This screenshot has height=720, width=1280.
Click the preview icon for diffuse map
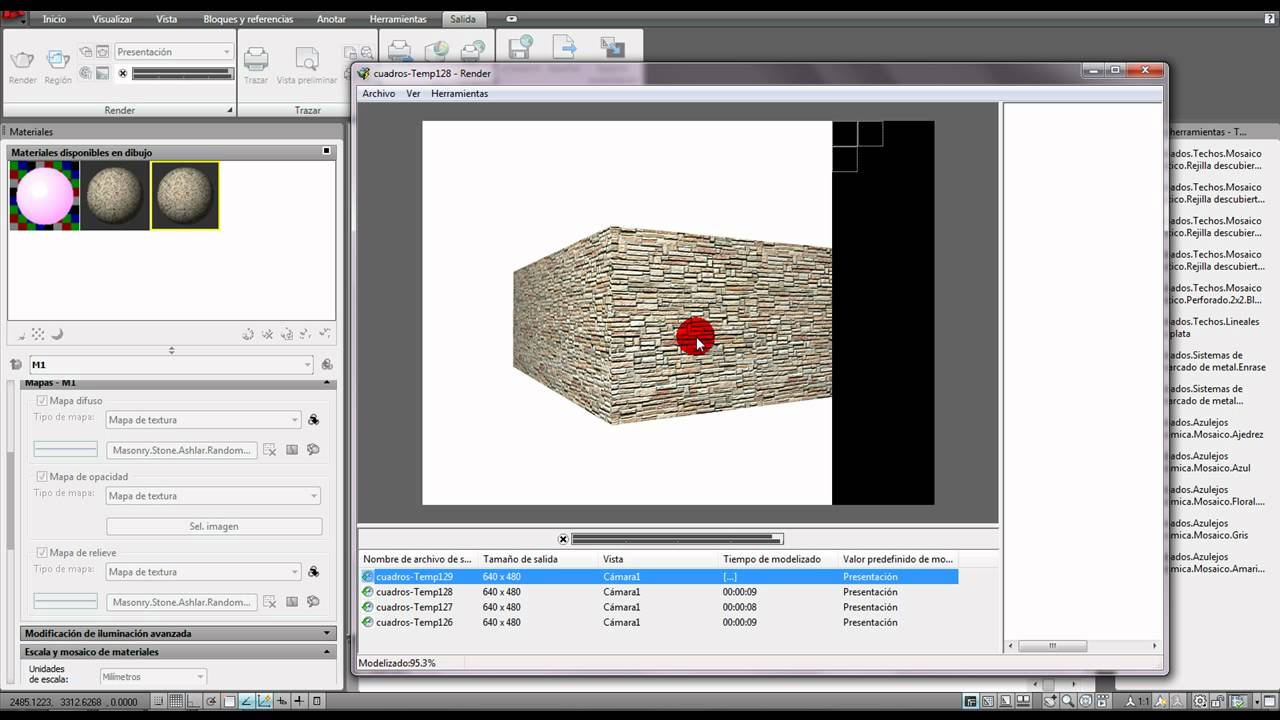coord(313,450)
